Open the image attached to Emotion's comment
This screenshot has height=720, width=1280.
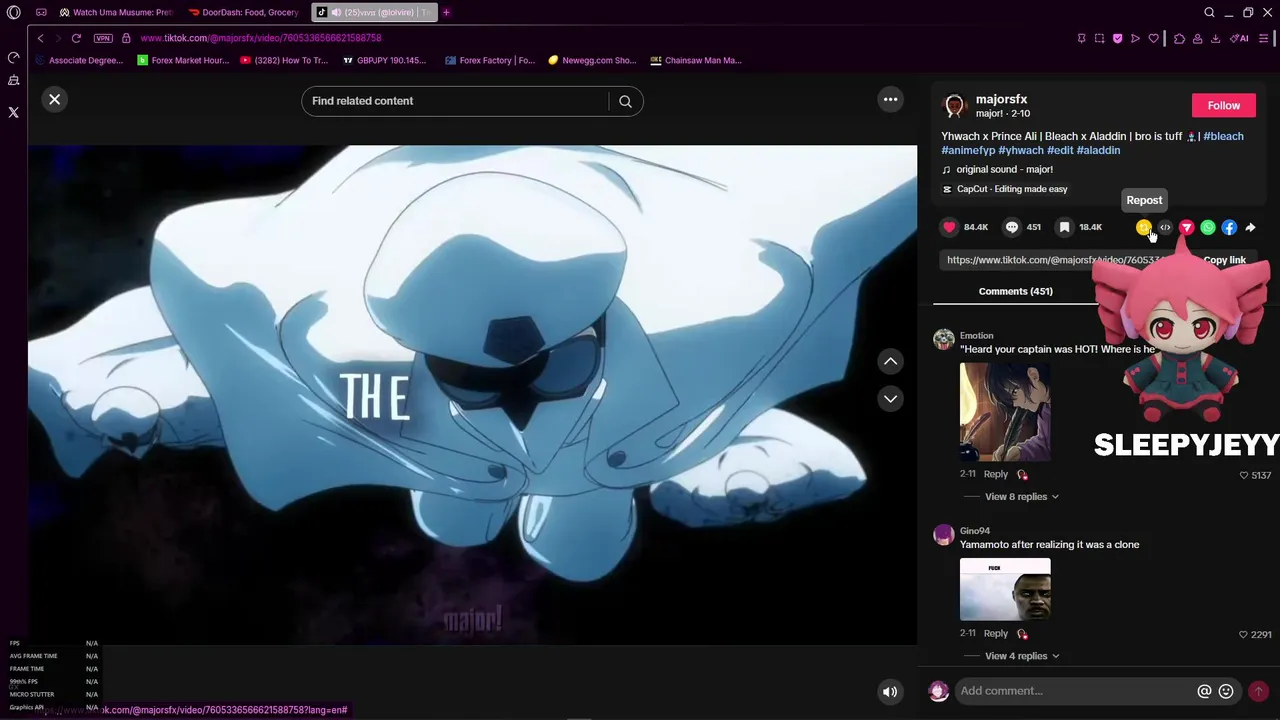(x=1005, y=411)
